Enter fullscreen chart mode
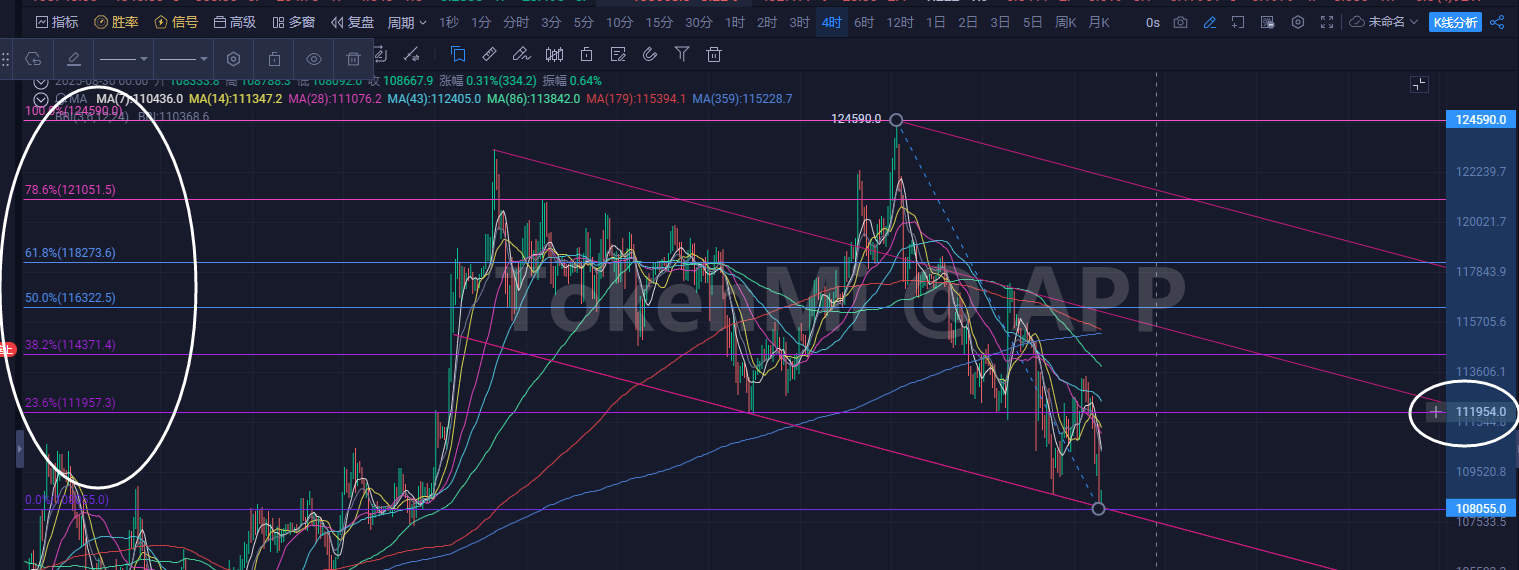The image size is (1519, 570). (x=1327, y=22)
